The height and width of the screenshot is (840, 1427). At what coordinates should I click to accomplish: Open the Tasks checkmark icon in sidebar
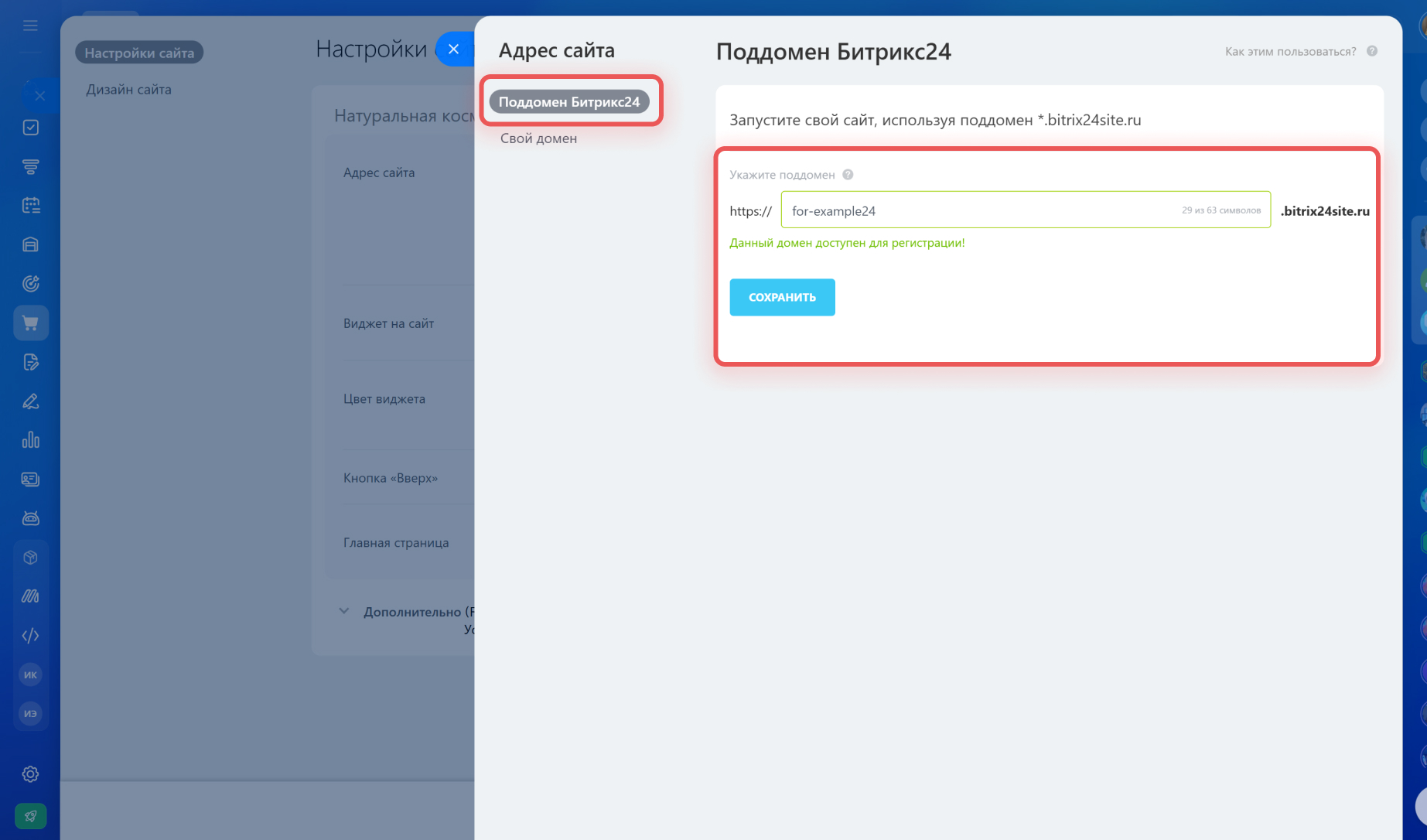(31, 128)
